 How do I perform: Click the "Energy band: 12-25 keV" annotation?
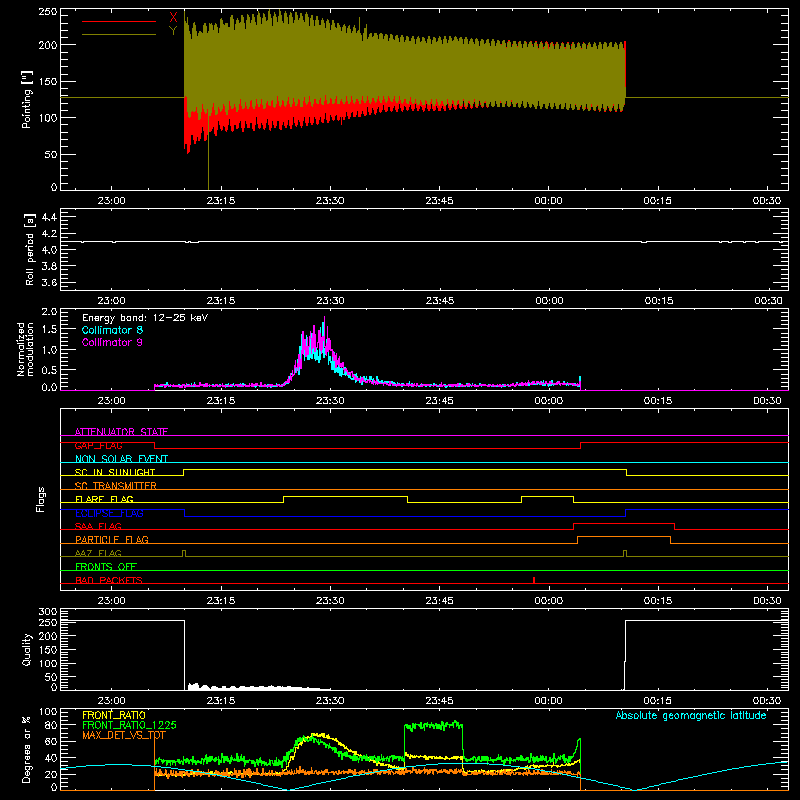click(x=145, y=318)
